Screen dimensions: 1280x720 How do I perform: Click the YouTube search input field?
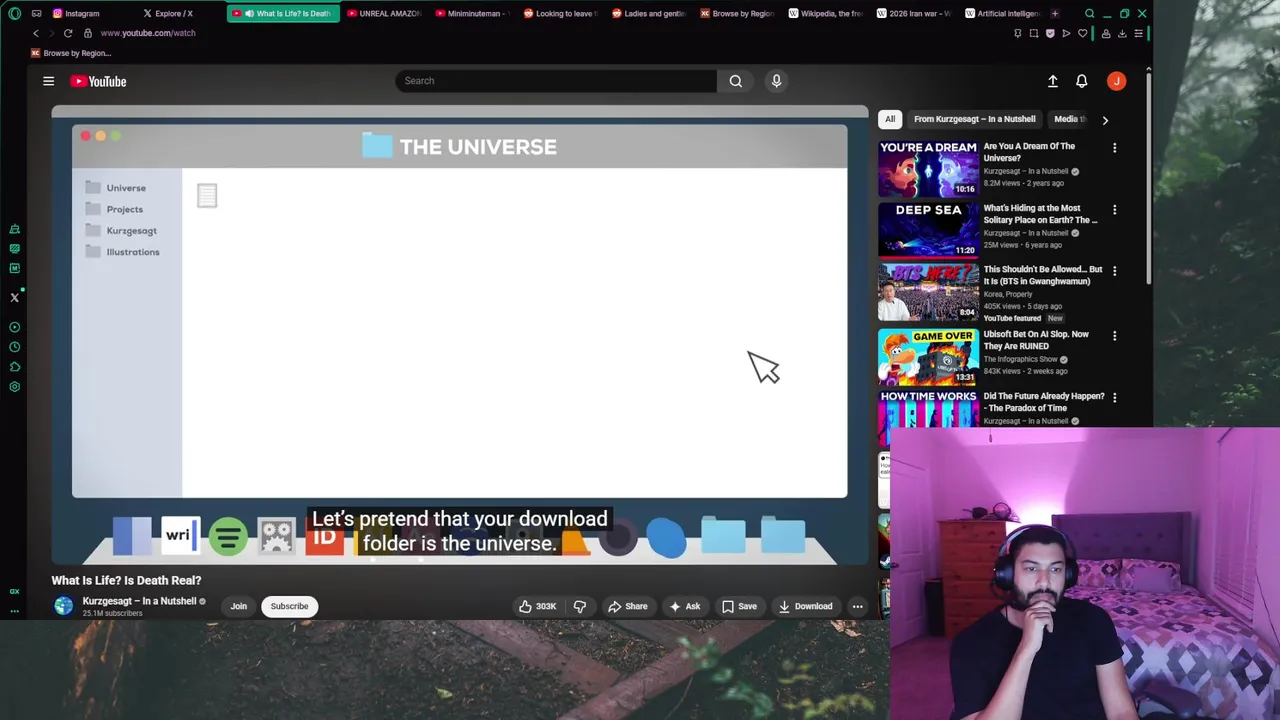(556, 81)
